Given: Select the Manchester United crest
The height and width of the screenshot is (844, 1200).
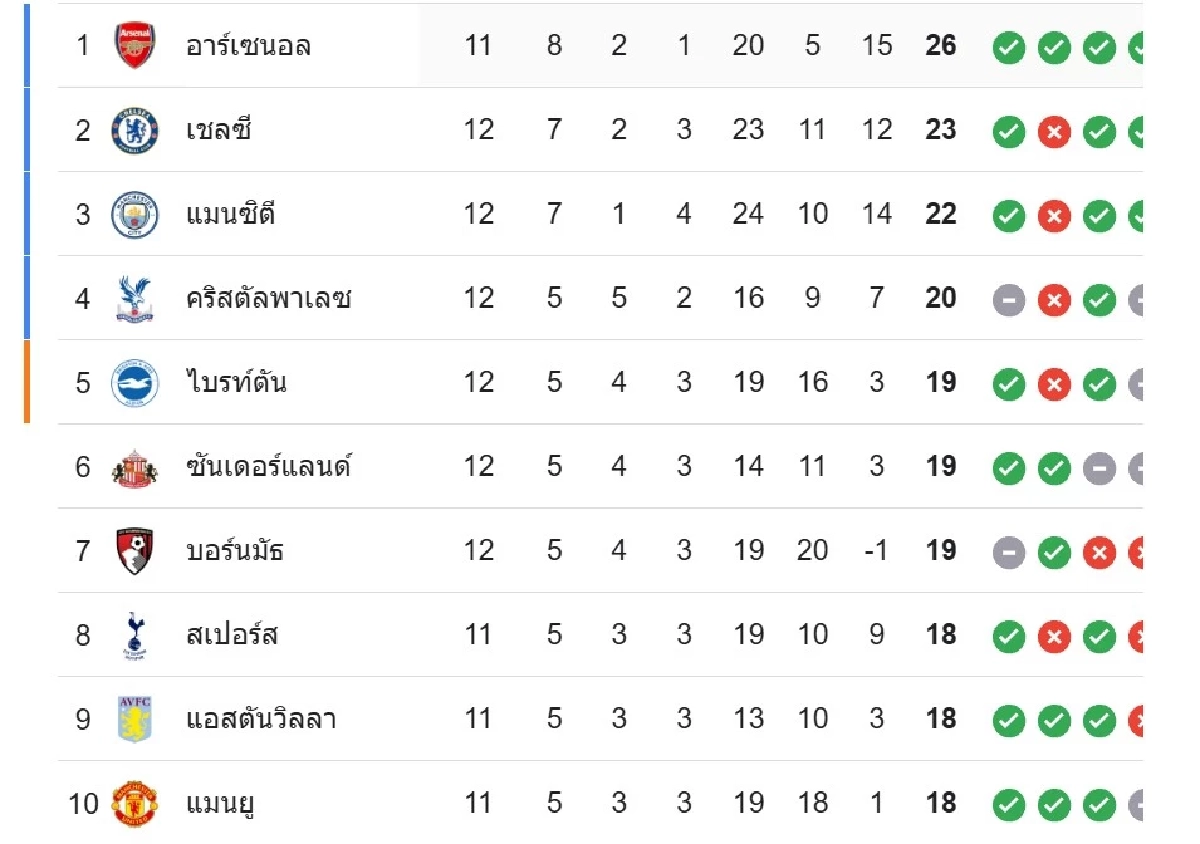Looking at the screenshot, I should click(134, 803).
